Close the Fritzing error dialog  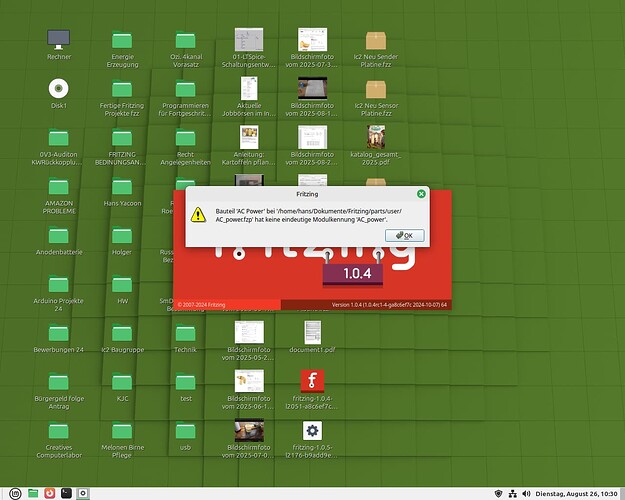click(x=421, y=193)
